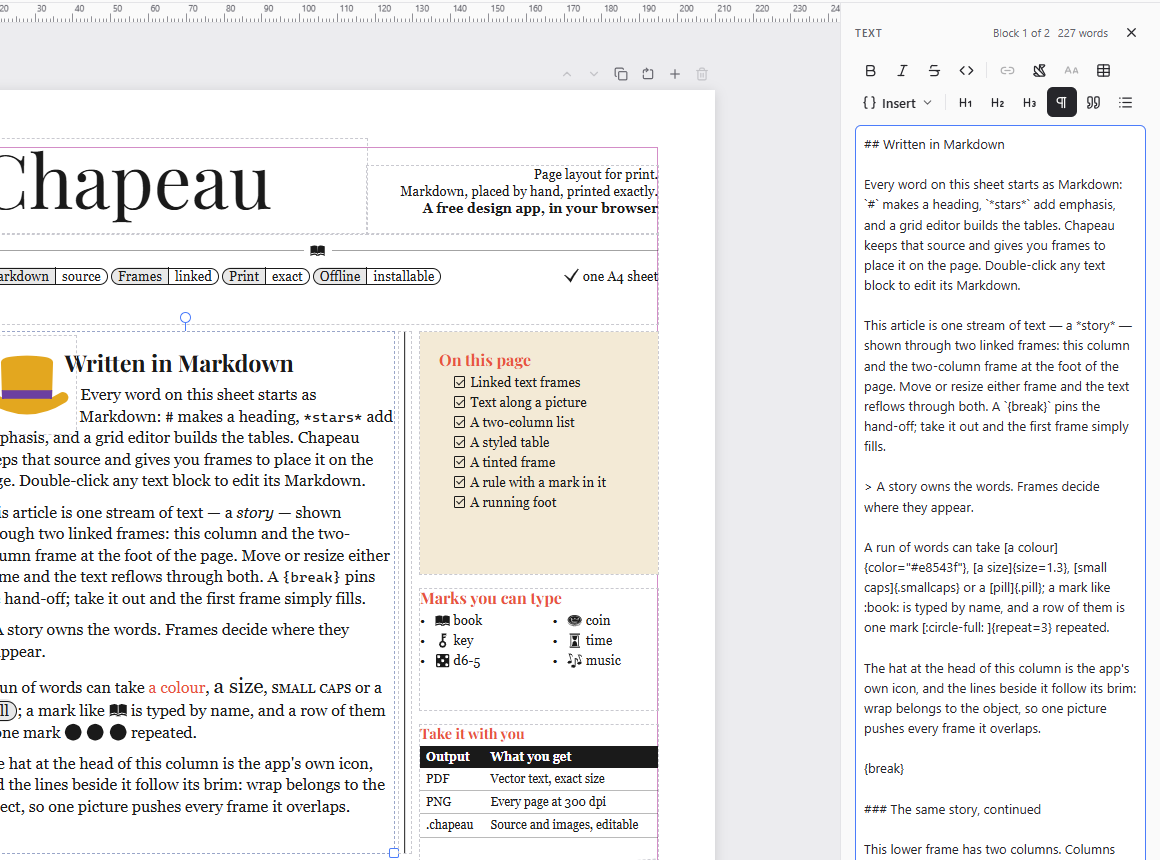Viewport: 1160px width, 860px height.
Task: Apply the bulleted list style
Action: click(1125, 103)
